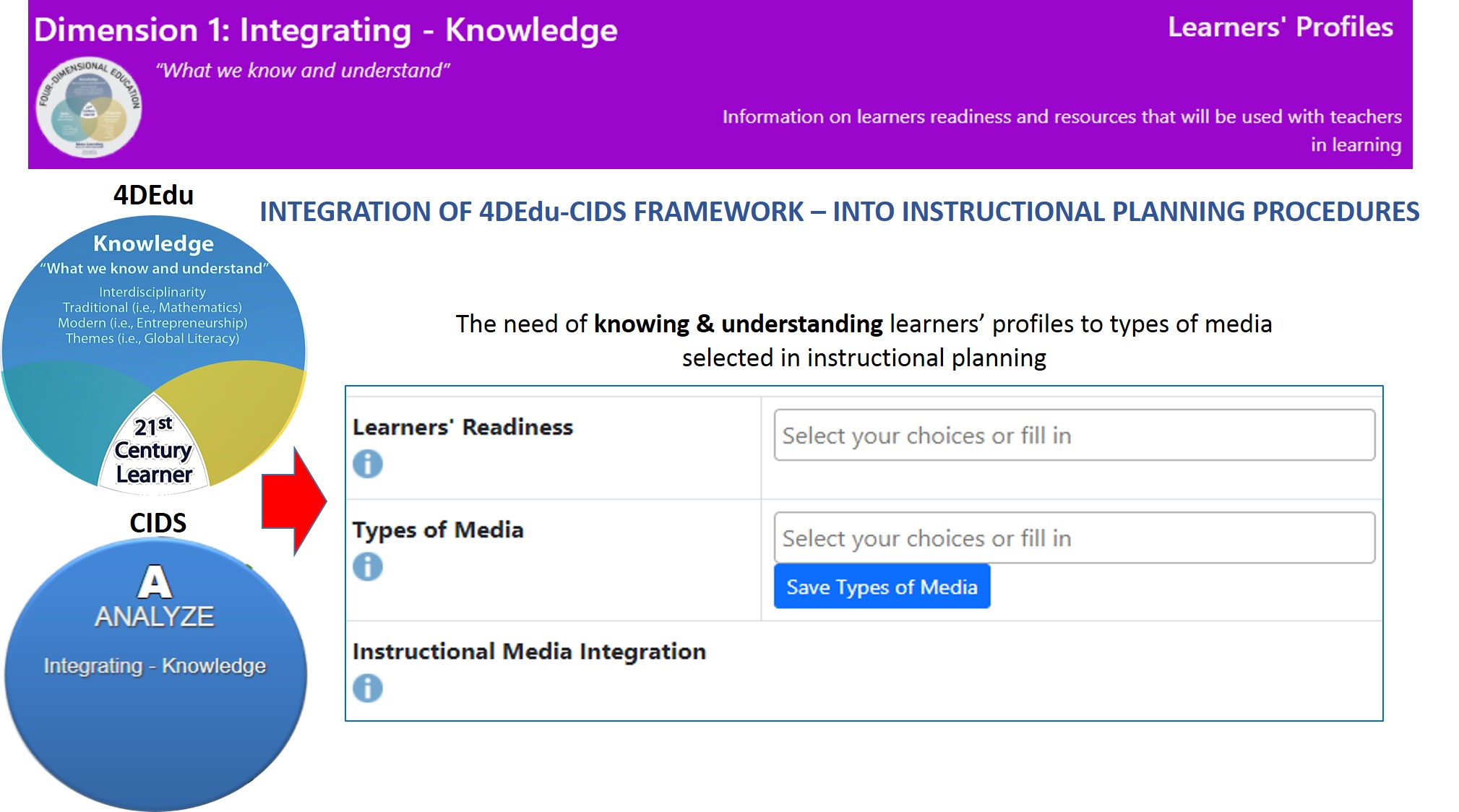The height and width of the screenshot is (812, 1459).
Task: Click the Instructional Media Integration label
Action: [529, 652]
